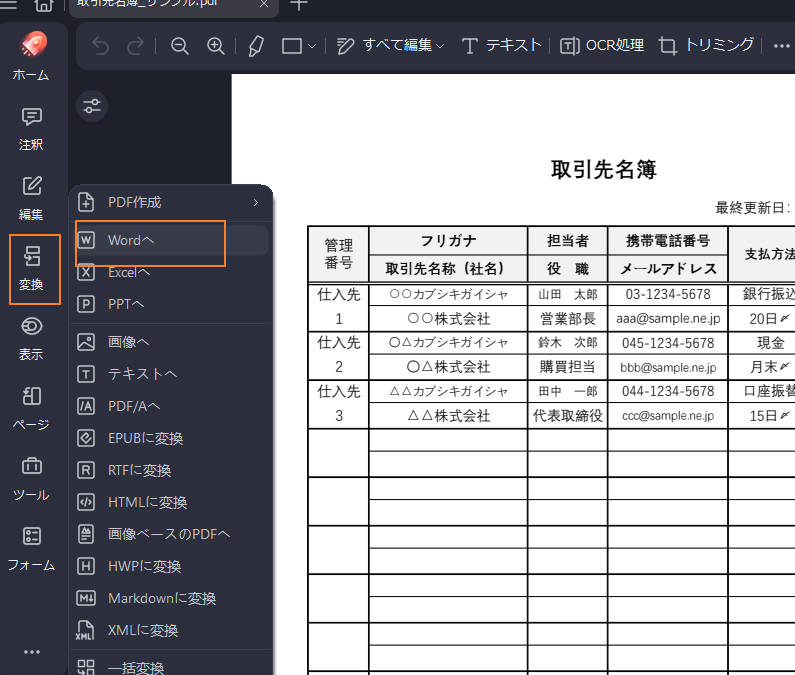Click the 鈴木 次郎 name cell

click(x=567, y=342)
